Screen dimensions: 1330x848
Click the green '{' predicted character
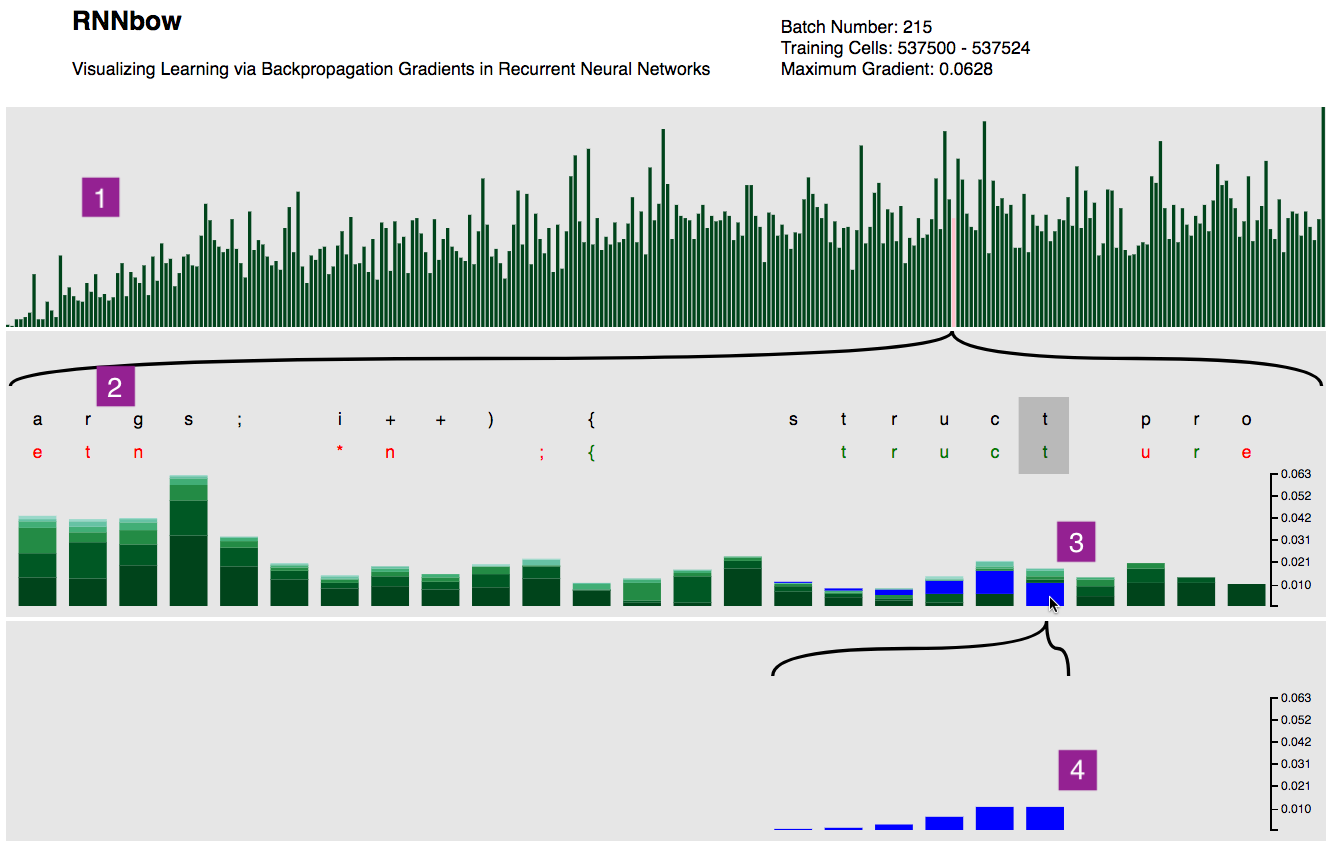click(592, 452)
